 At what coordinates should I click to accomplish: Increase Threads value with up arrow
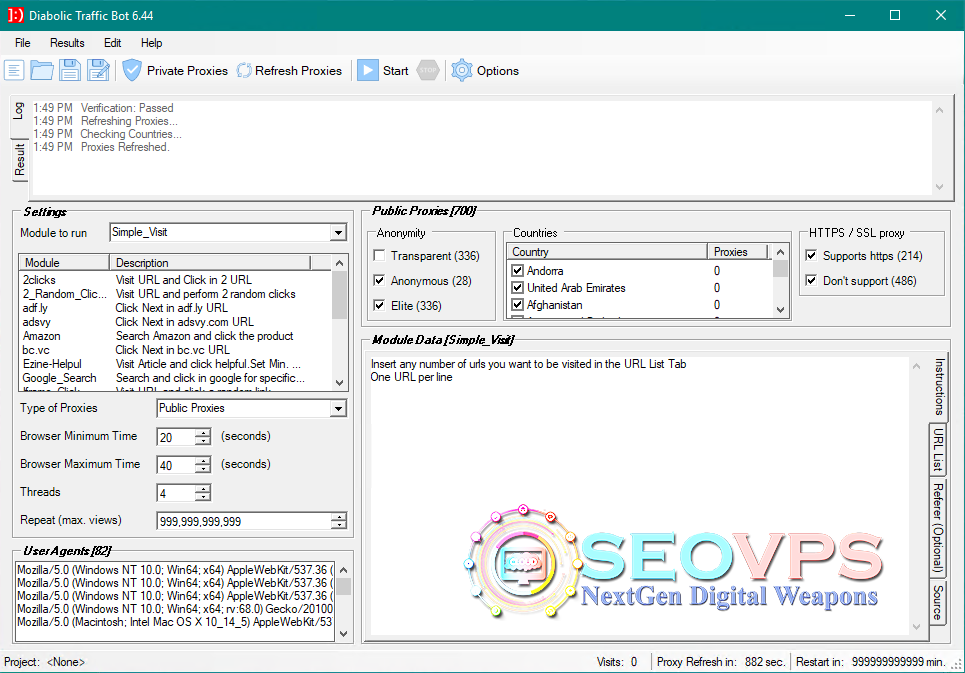click(202, 489)
